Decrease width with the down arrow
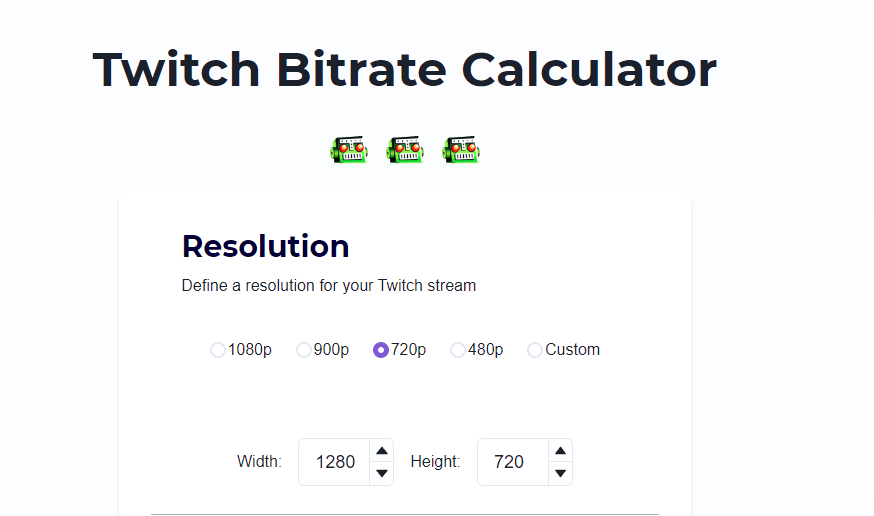 [x=382, y=473]
